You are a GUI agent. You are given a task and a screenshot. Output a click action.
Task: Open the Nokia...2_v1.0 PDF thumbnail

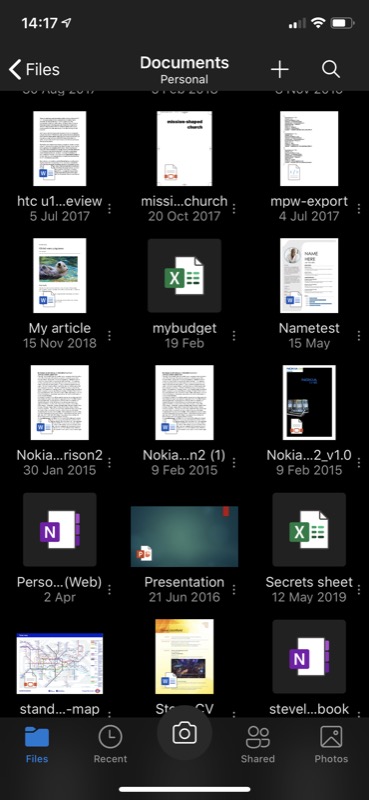309,403
